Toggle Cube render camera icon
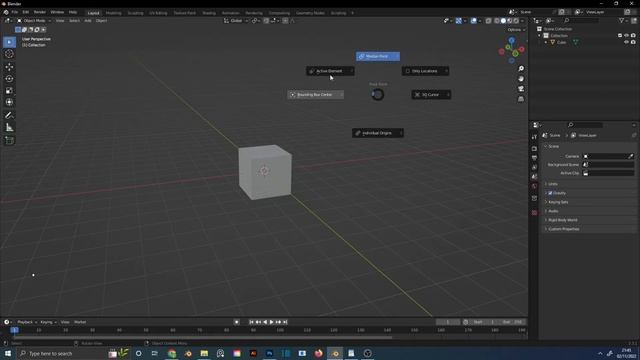The width and height of the screenshot is (640, 360). [633, 42]
